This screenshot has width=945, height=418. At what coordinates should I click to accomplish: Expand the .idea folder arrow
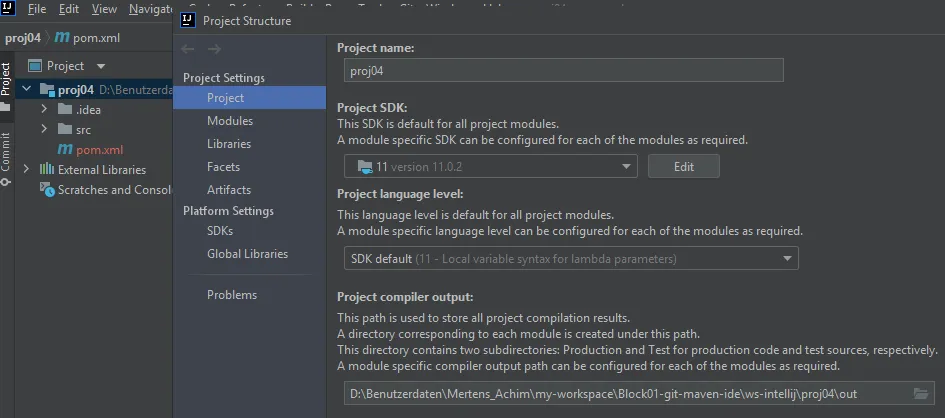tap(44, 110)
